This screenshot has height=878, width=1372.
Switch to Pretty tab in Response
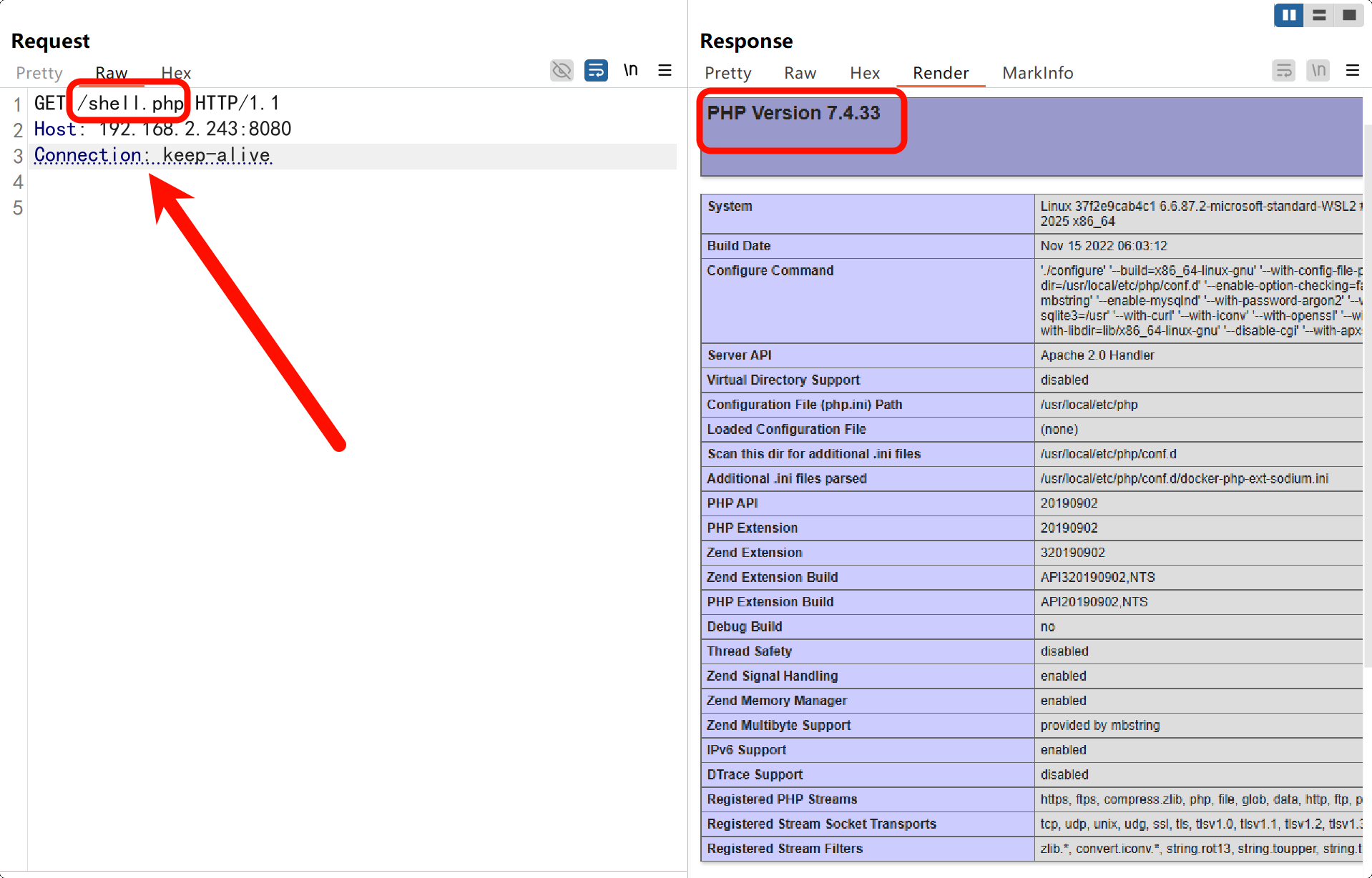click(x=727, y=73)
